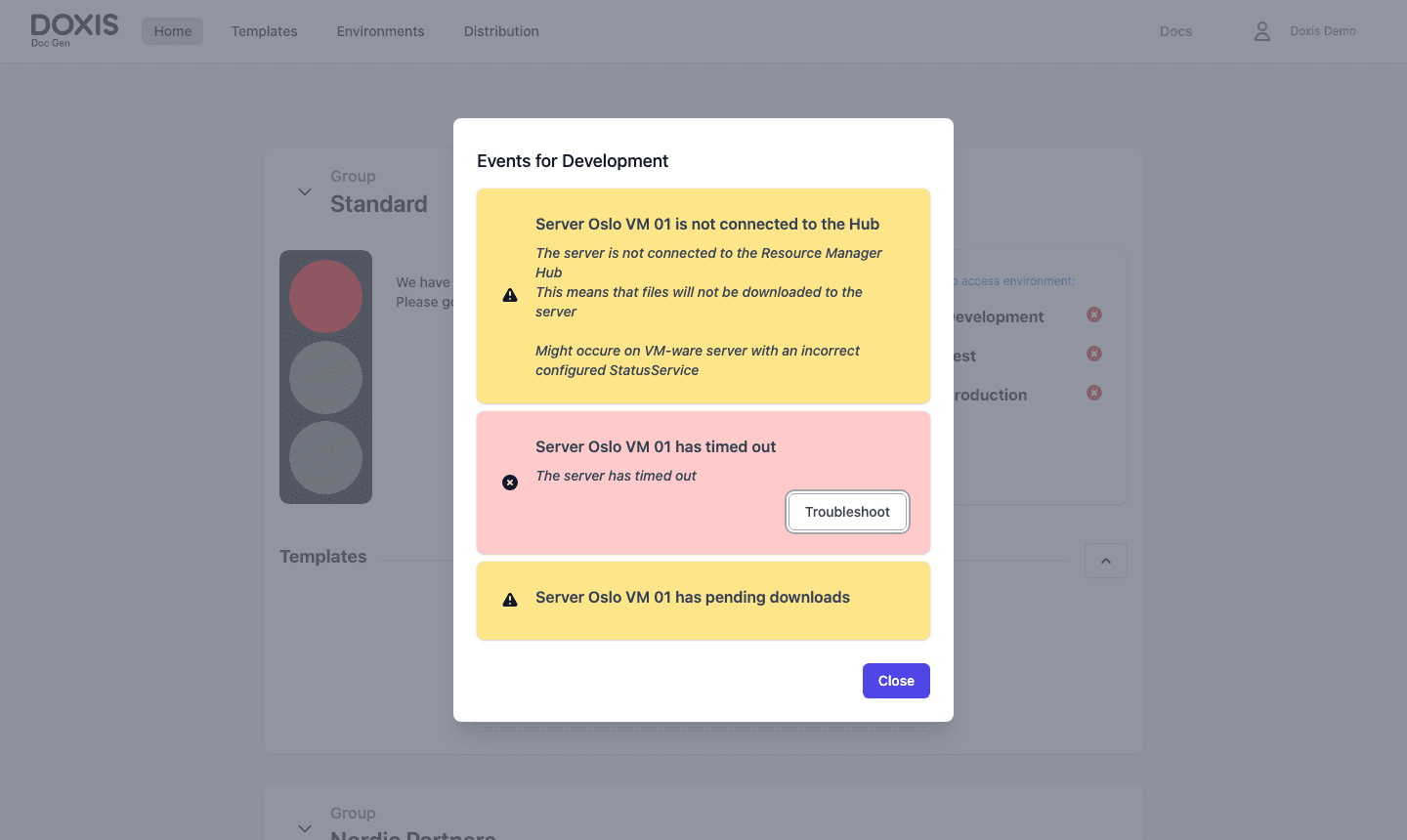Viewport: 1407px width, 840px height.
Task: Expand the Nordic Partners group chevron
Action: tap(305, 828)
